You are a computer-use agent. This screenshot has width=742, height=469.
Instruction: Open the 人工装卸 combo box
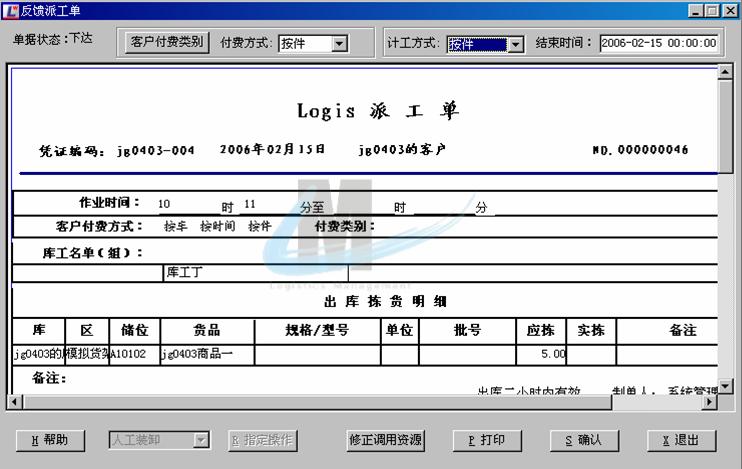click(x=201, y=440)
